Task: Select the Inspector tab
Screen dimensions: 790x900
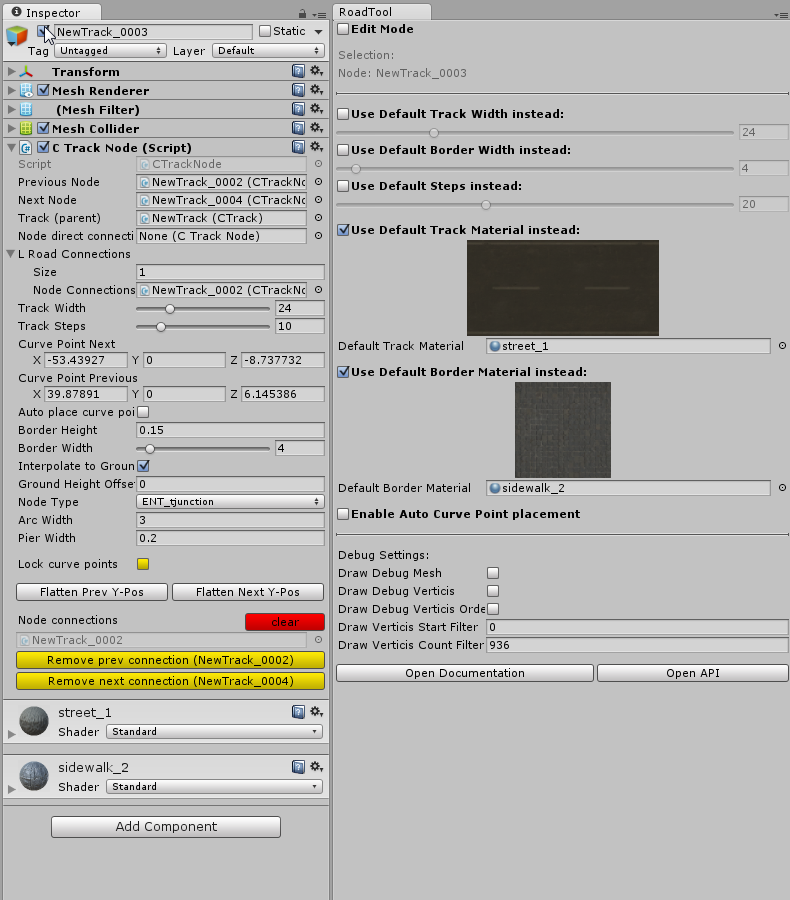Action: click(52, 12)
